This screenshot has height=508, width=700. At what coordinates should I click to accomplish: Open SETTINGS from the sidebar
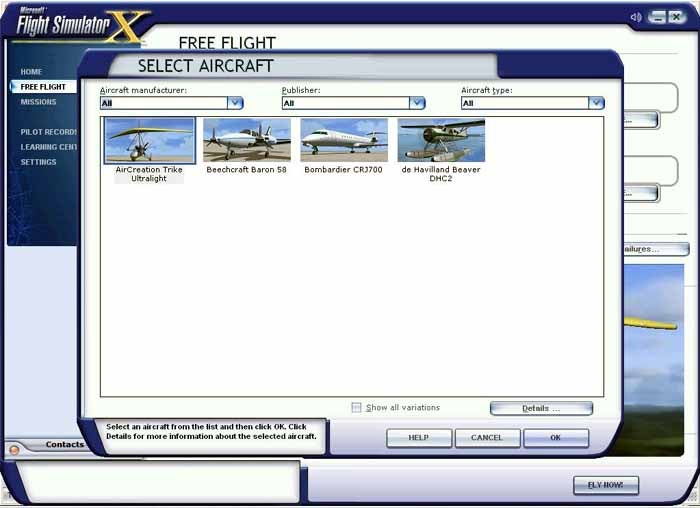38,162
